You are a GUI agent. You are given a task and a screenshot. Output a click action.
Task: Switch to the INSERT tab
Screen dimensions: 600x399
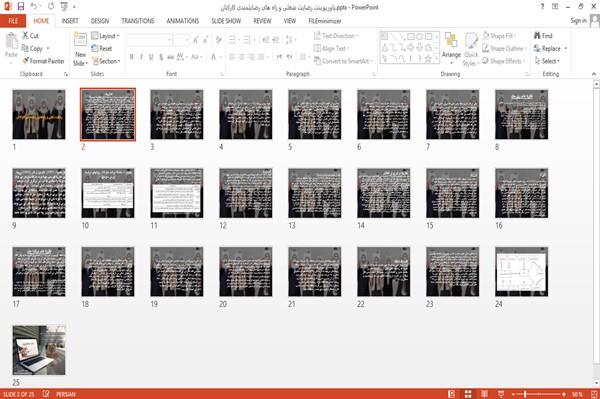pos(70,21)
